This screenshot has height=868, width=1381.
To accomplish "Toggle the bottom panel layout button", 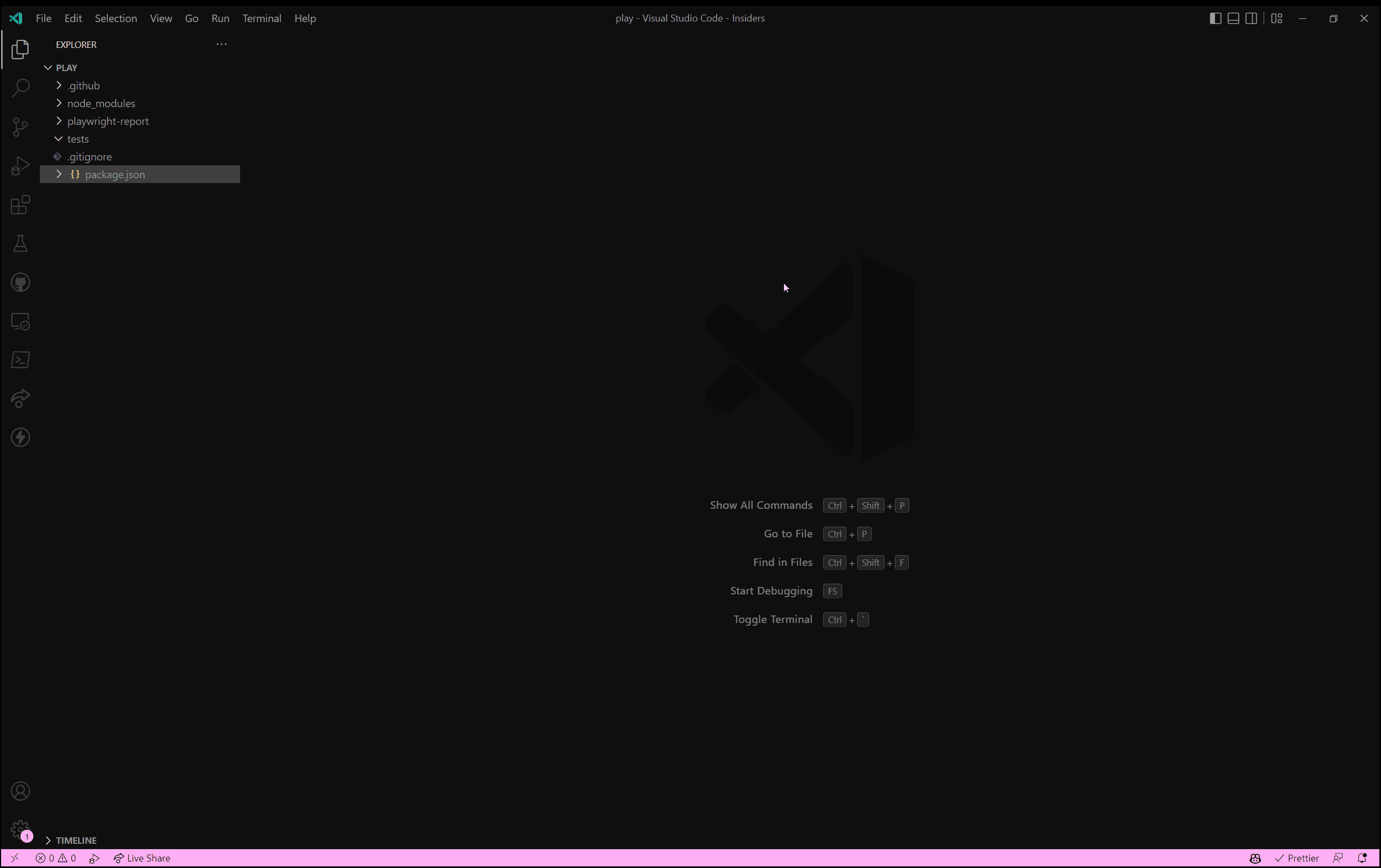I will [1233, 18].
